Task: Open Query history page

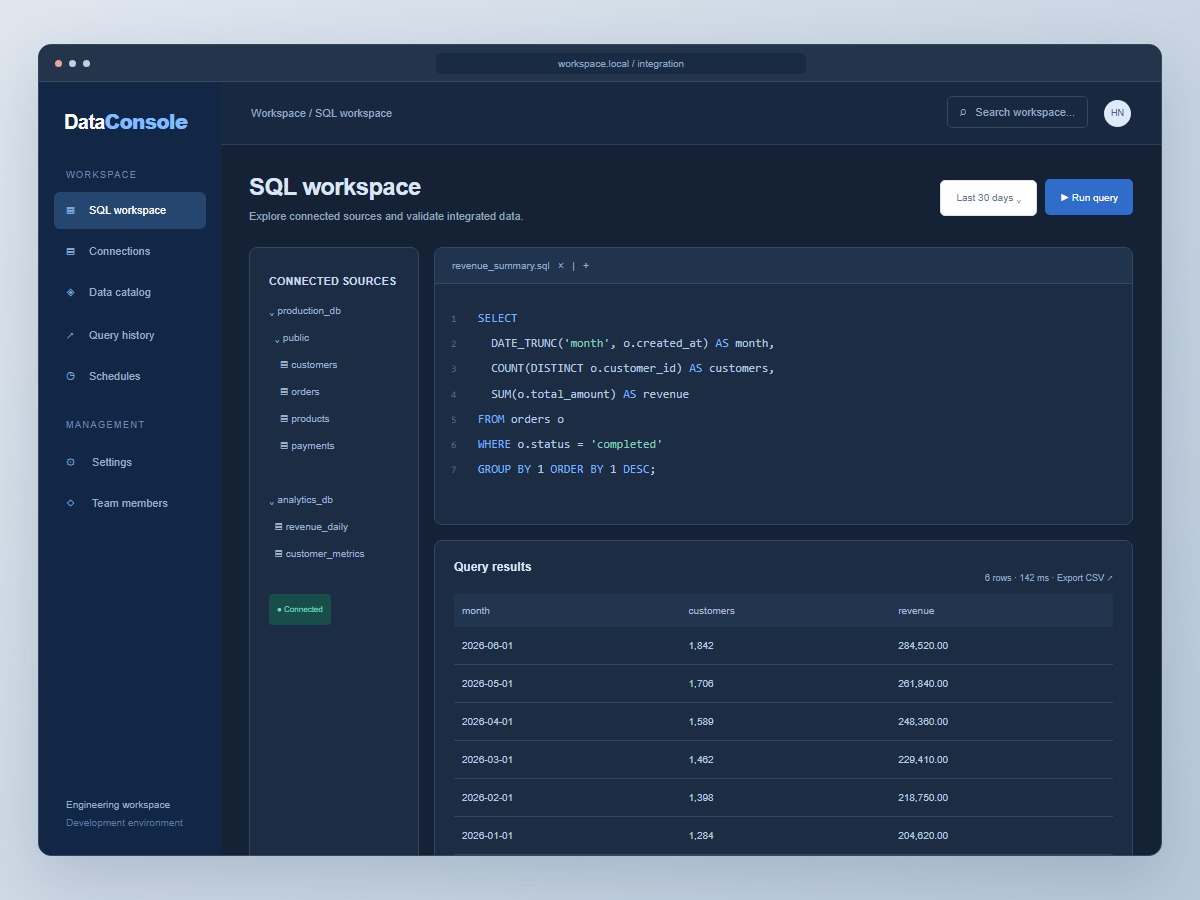Action: 130,336
